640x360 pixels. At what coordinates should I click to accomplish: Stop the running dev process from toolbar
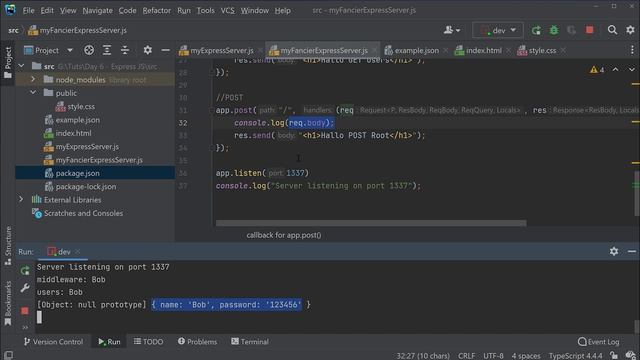[x=589, y=30]
